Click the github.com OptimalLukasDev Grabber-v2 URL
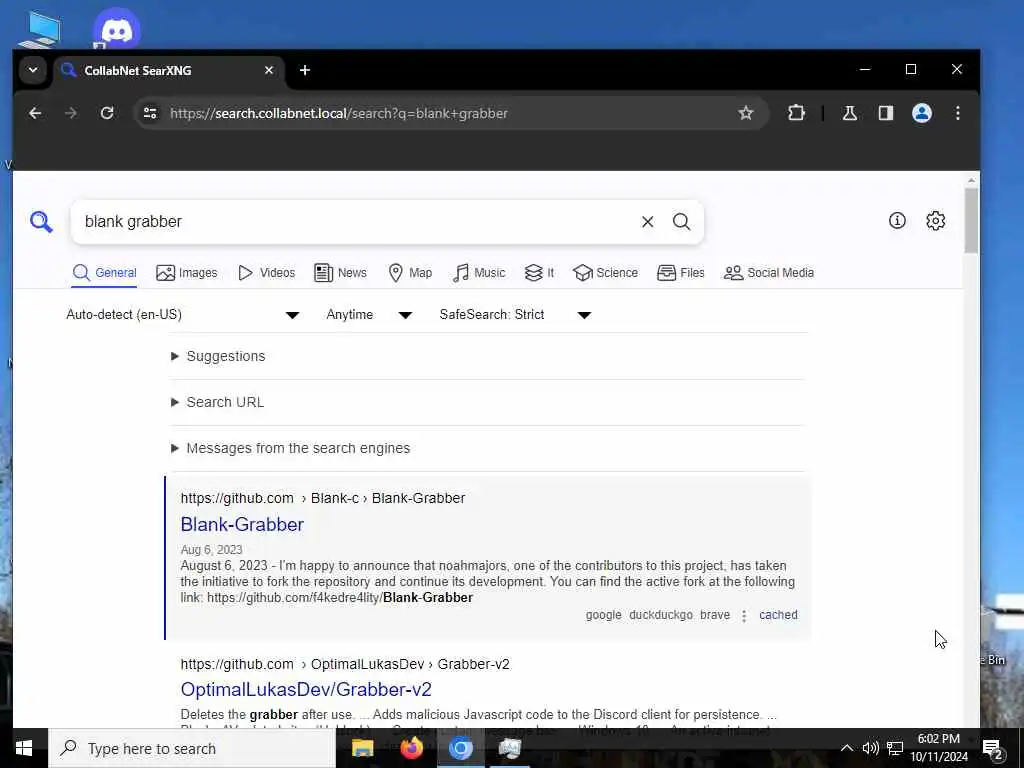Image resolution: width=1024 pixels, height=768 pixels. [345, 665]
